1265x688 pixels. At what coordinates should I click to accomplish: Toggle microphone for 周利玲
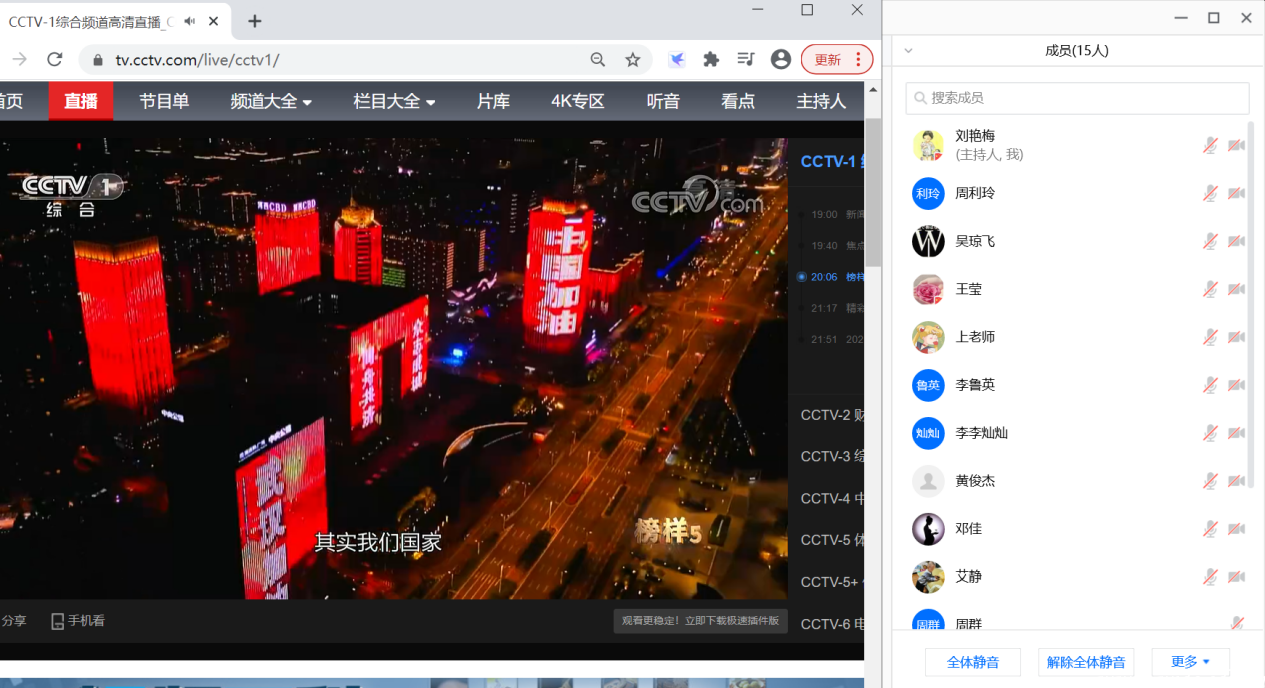coord(1210,193)
